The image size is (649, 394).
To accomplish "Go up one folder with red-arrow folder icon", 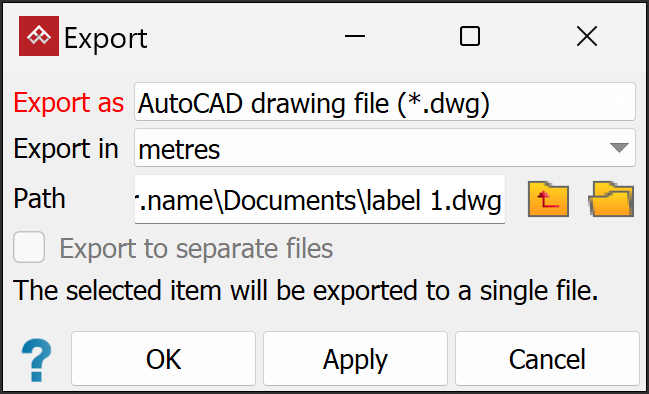I will [548, 199].
